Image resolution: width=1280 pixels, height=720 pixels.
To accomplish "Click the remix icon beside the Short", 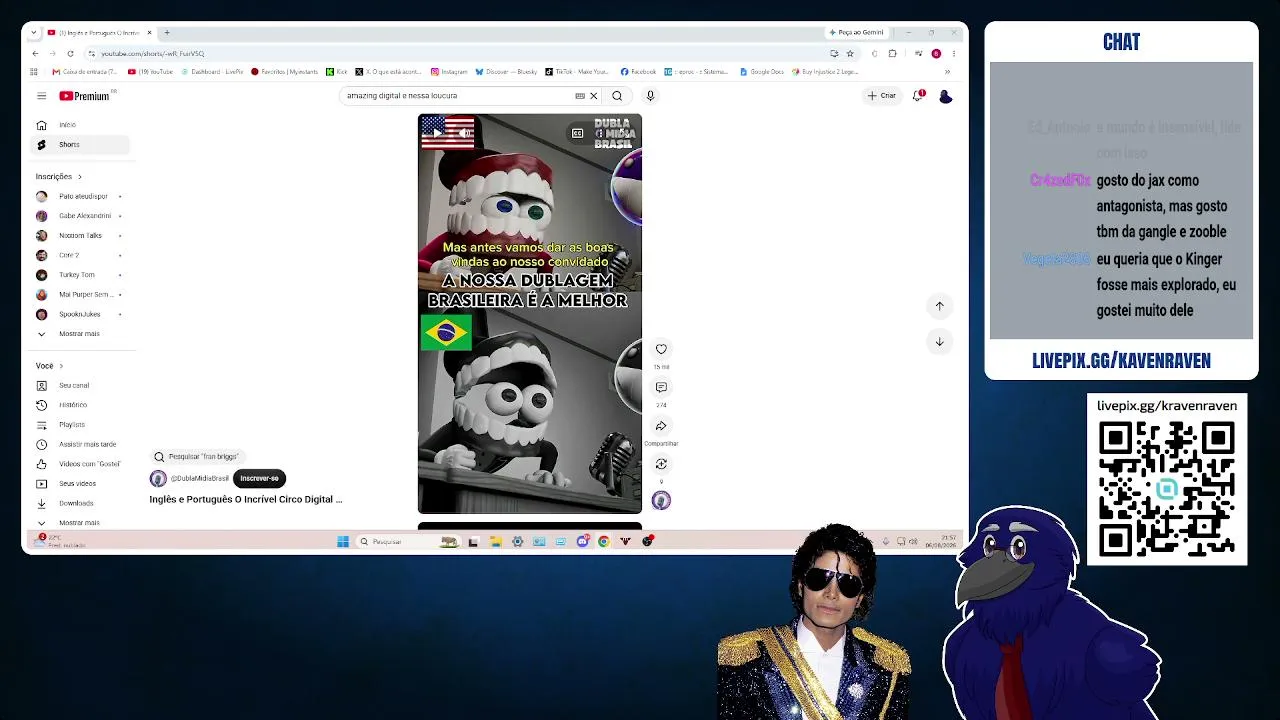I will tap(661, 464).
